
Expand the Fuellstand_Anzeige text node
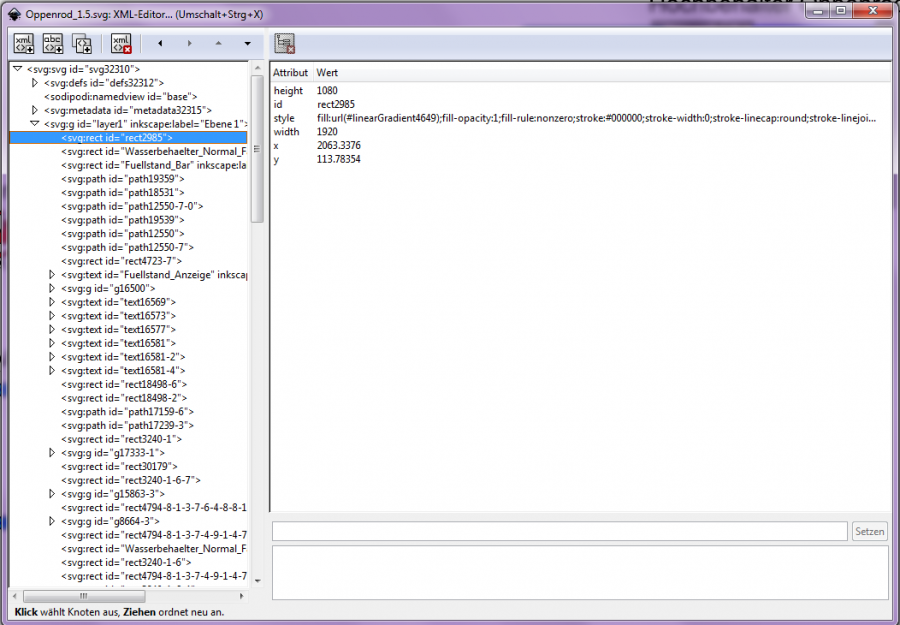pyautogui.click(x=50, y=274)
